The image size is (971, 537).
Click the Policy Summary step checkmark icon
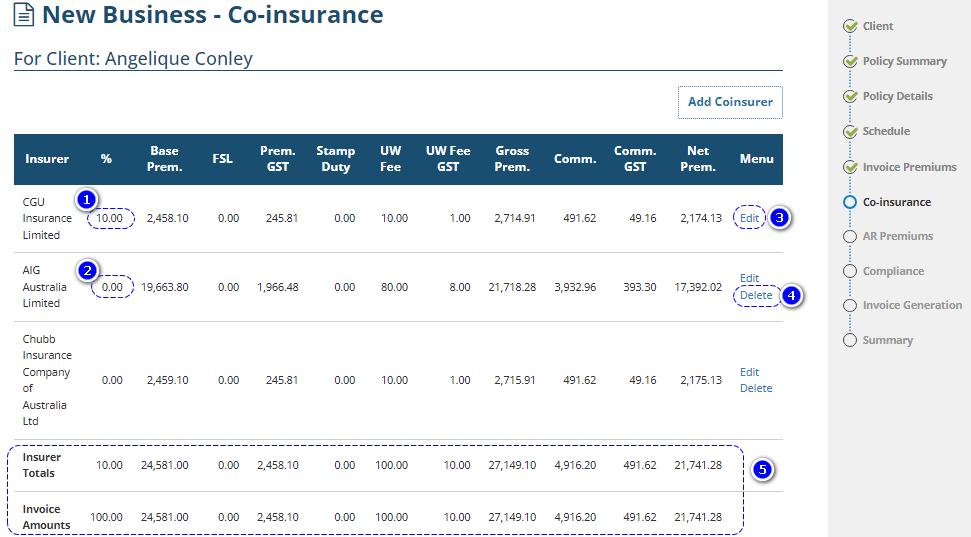[850, 62]
